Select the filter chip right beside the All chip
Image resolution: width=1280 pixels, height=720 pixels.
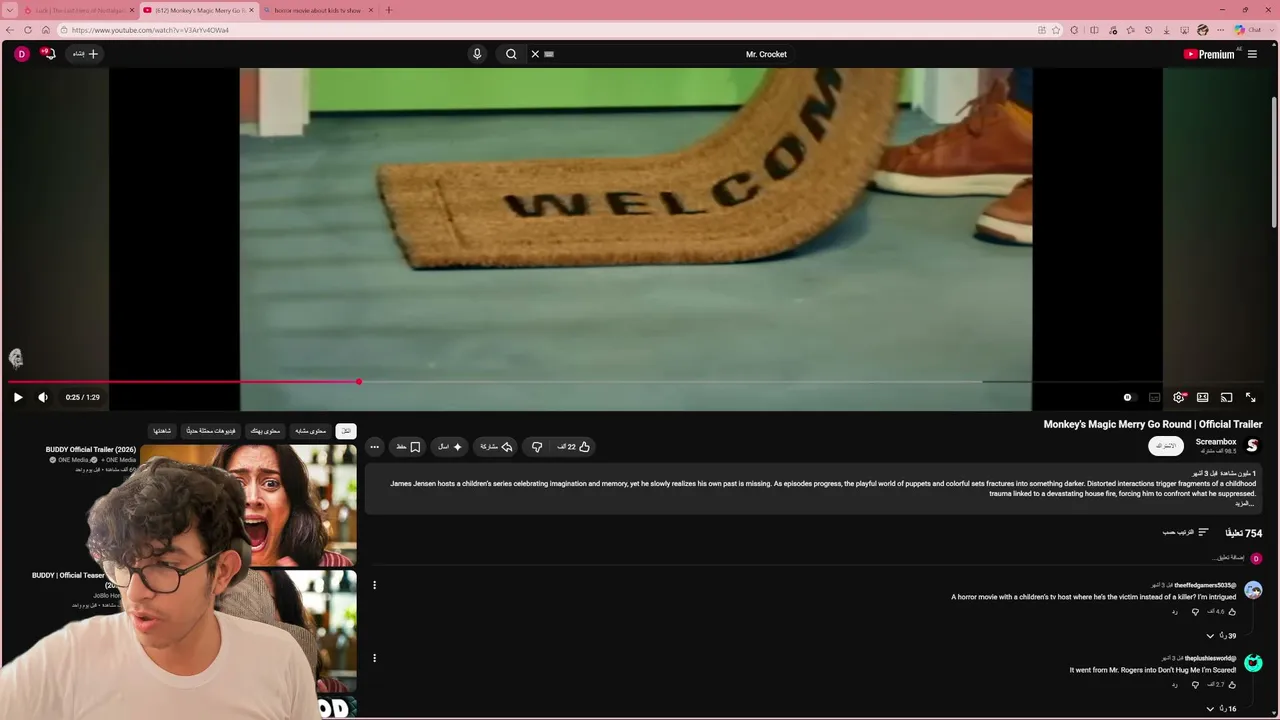coord(311,431)
